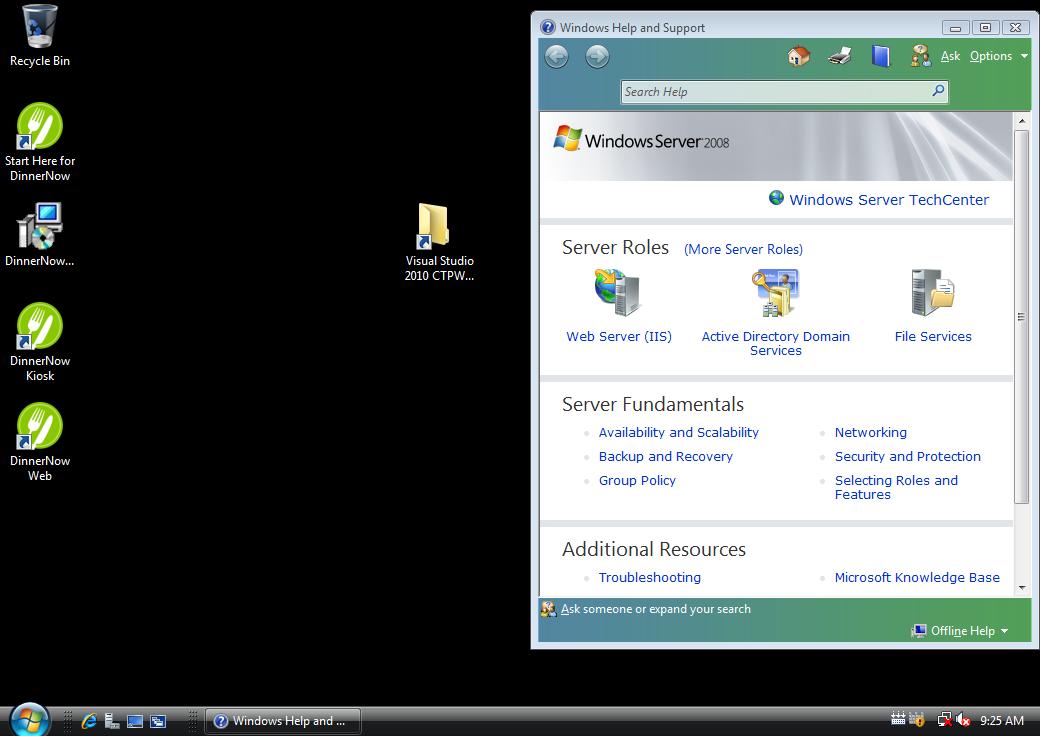Open Server Manager from Quick Launch
The image size is (1040, 736).
tap(112, 721)
